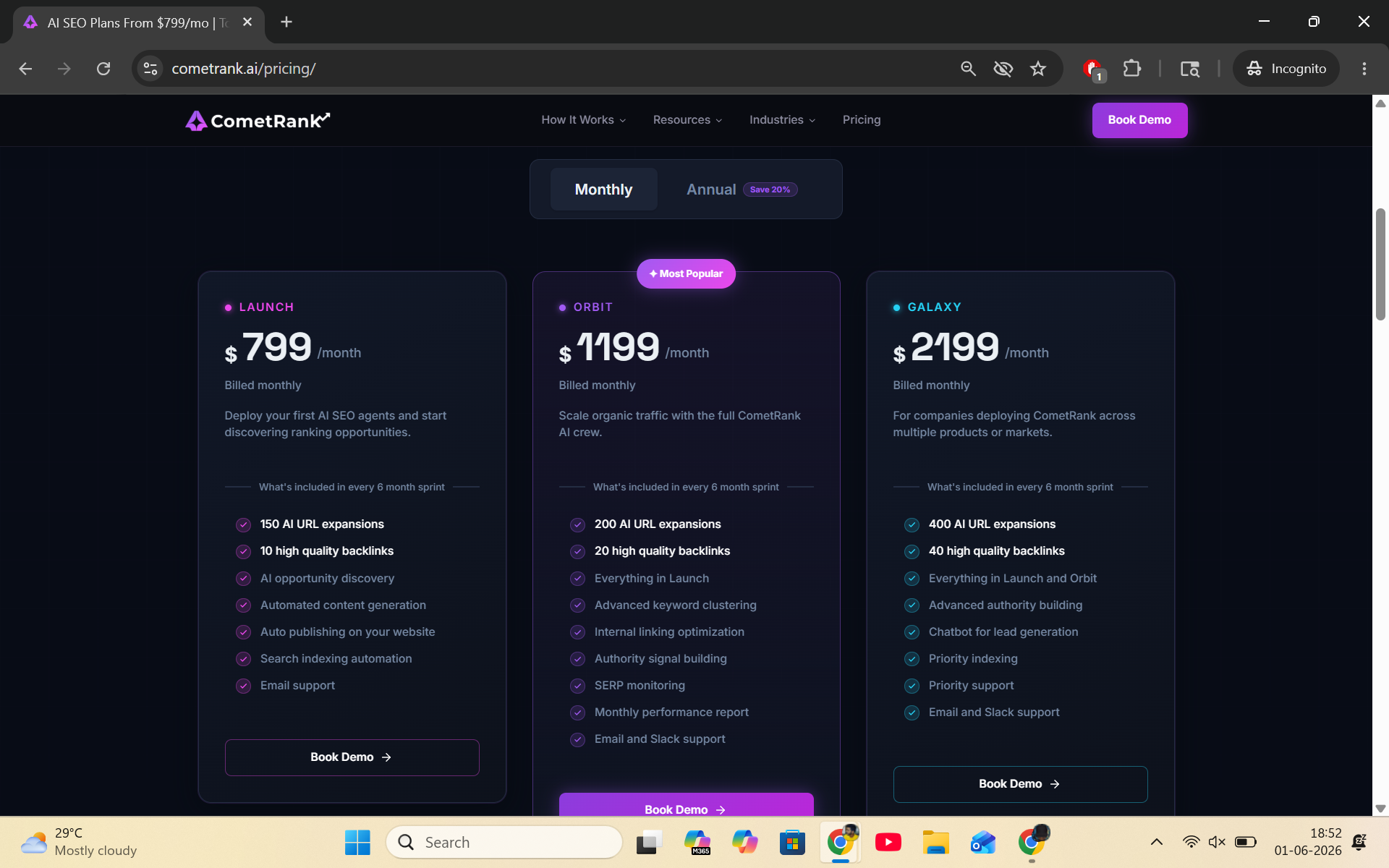Click the CometRank logo

(x=258, y=120)
